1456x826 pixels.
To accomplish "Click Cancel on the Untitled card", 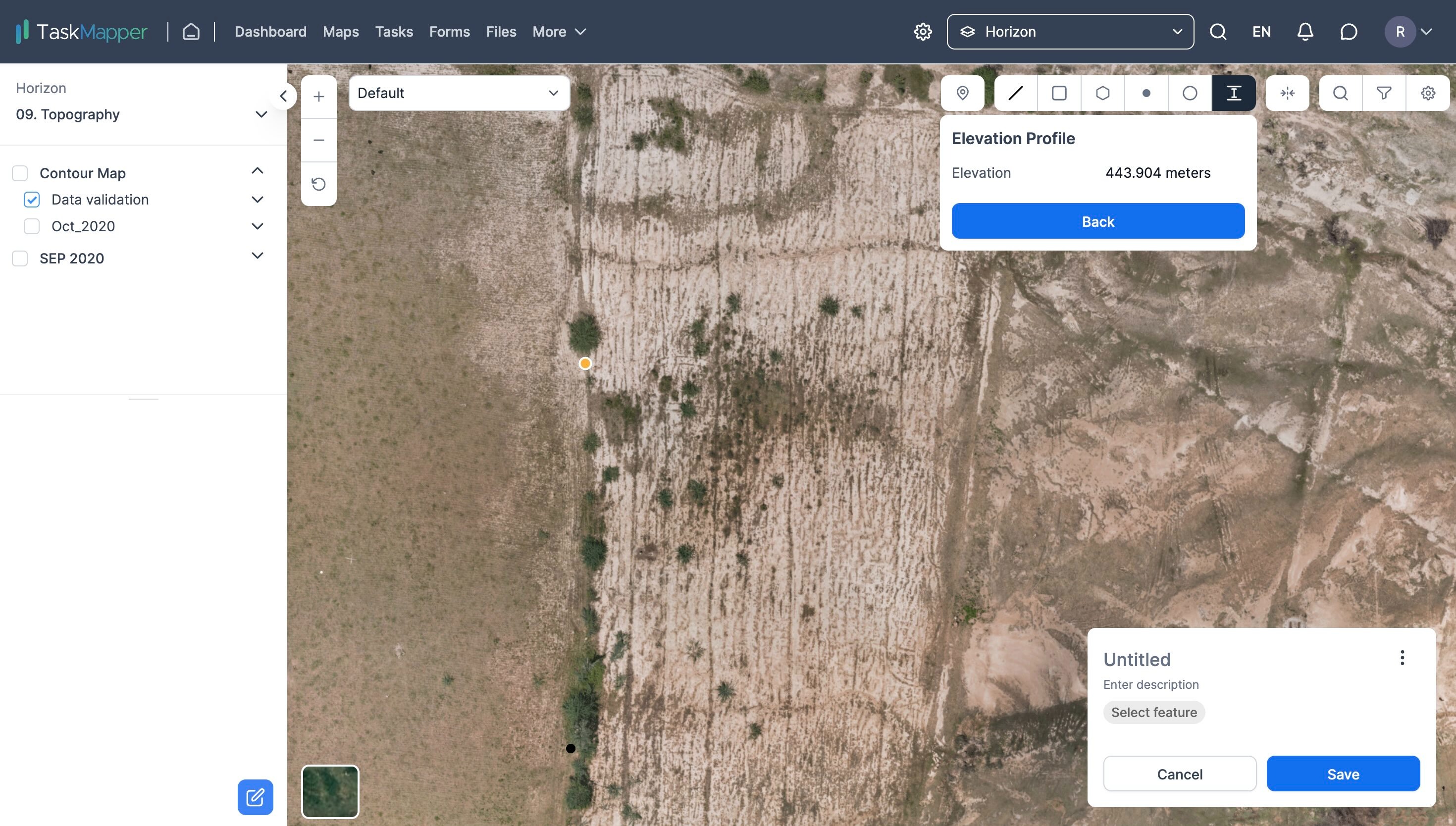I will click(x=1180, y=774).
